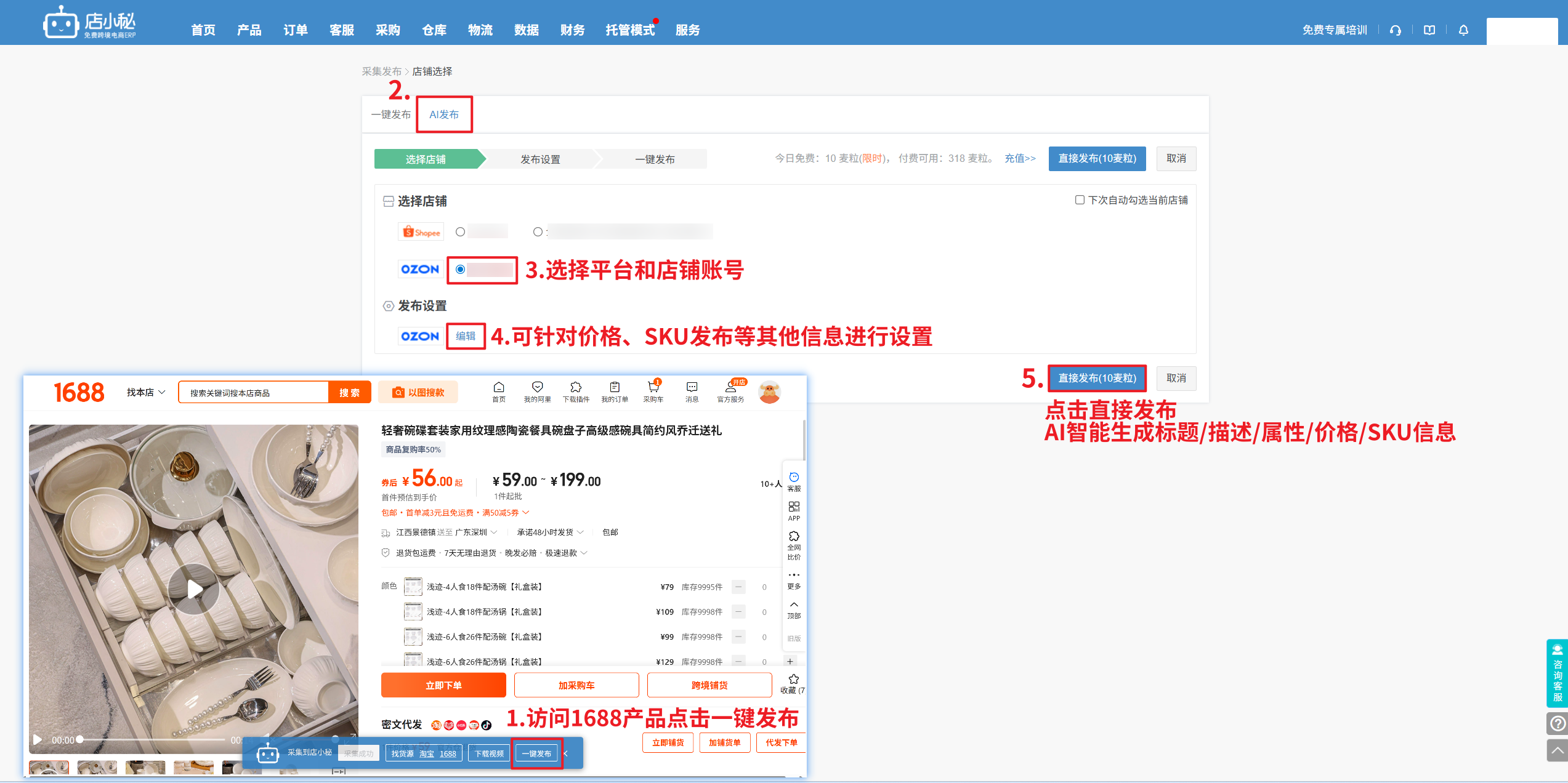1568x783 pixels.
Task: Switch to the AI发布 tab
Action: click(444, 114)
